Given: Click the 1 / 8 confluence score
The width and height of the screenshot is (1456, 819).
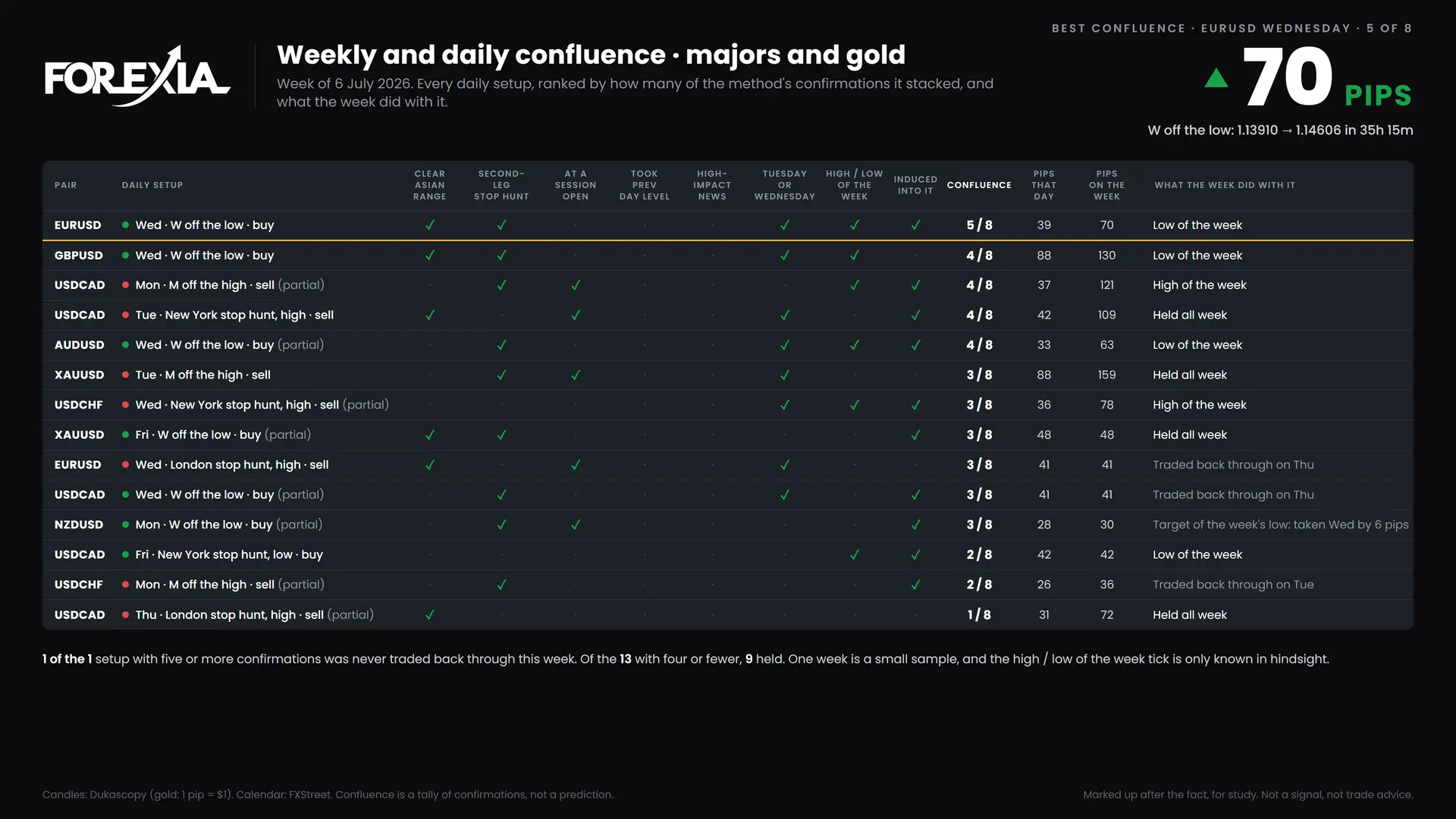Looking at the screenshot, I should click(x=979, y=615).
